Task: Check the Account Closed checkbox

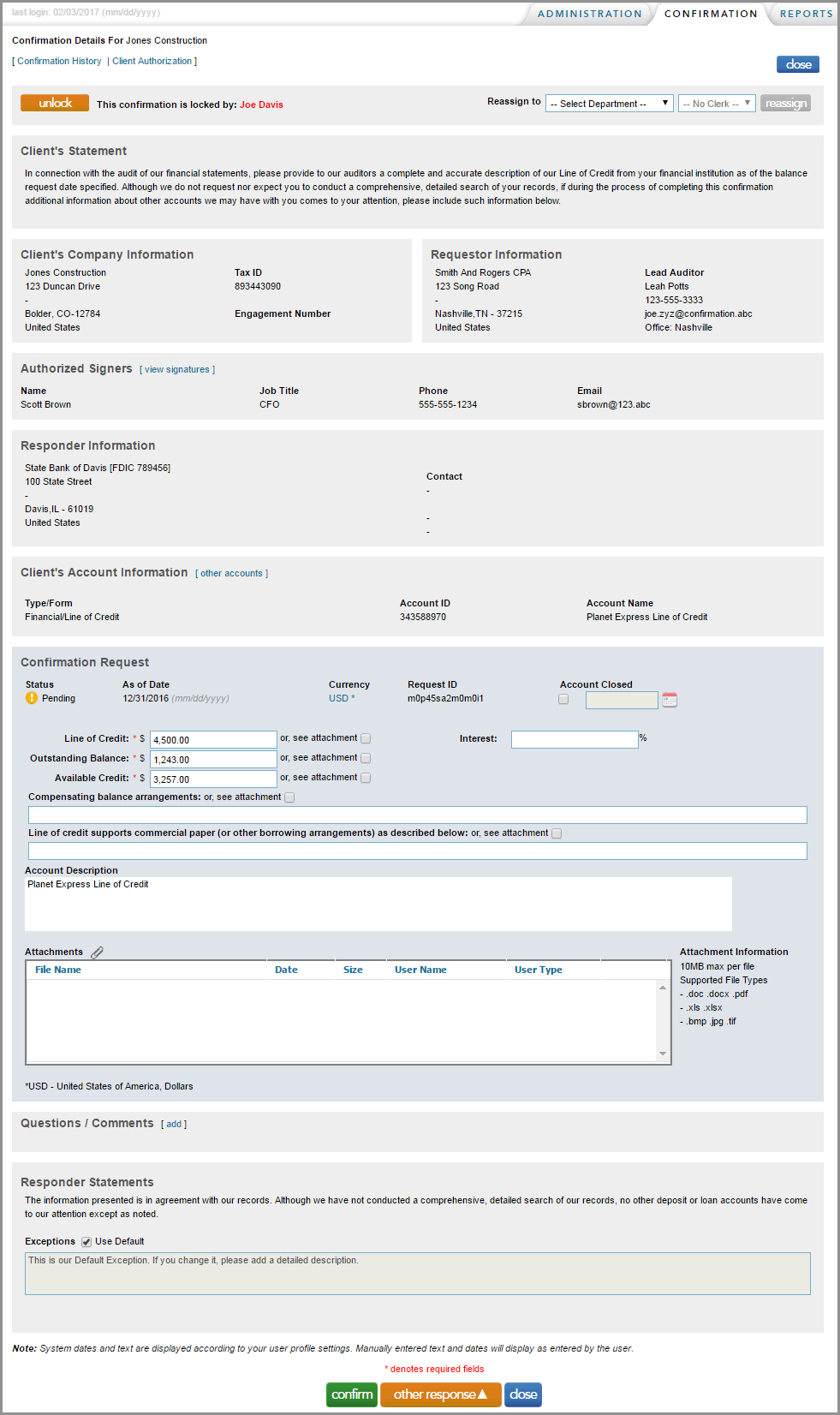Action: [x=563, y=699]
